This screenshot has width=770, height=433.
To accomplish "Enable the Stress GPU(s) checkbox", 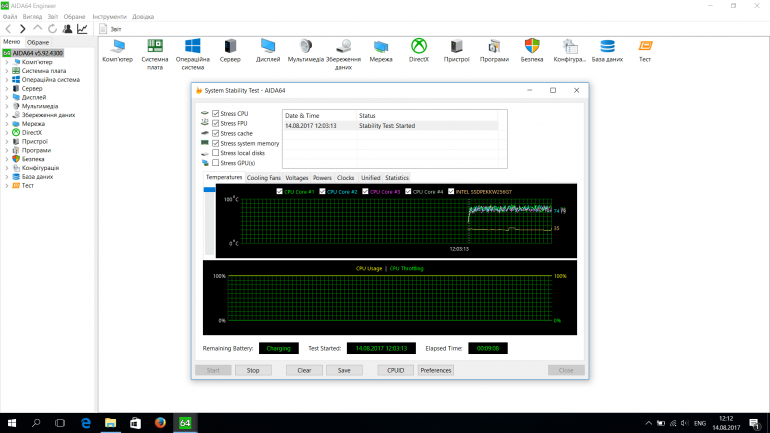I will coord(216,162).
